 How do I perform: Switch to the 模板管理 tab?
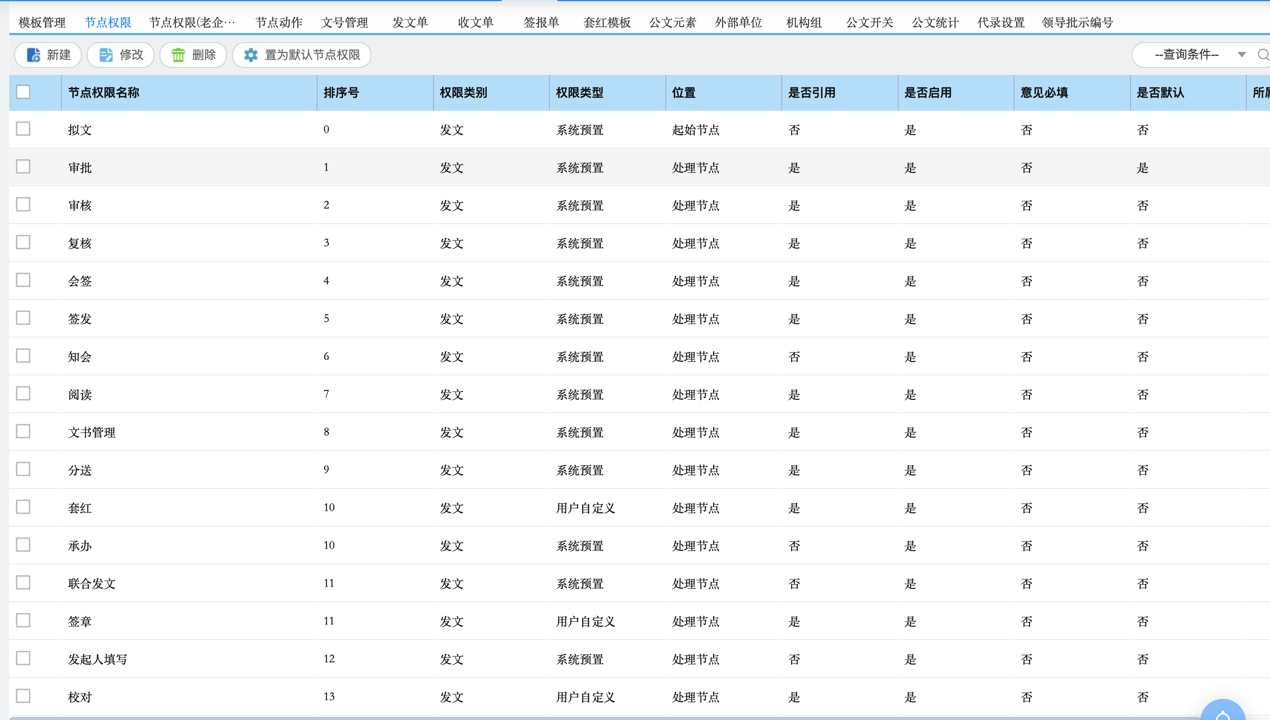[42, 22]
